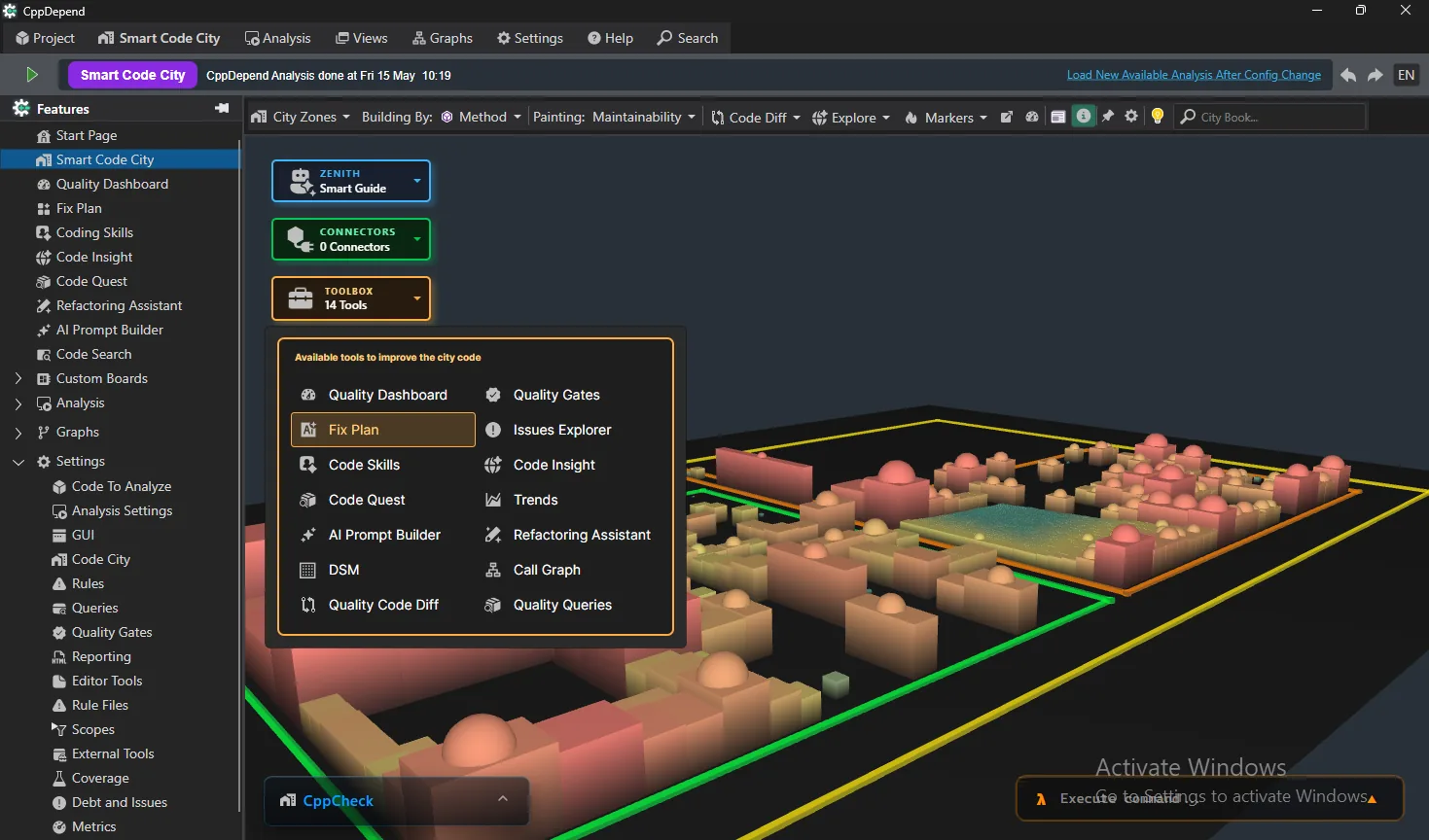Click the window panel icon in the city toolbar

coord(1057,117)
